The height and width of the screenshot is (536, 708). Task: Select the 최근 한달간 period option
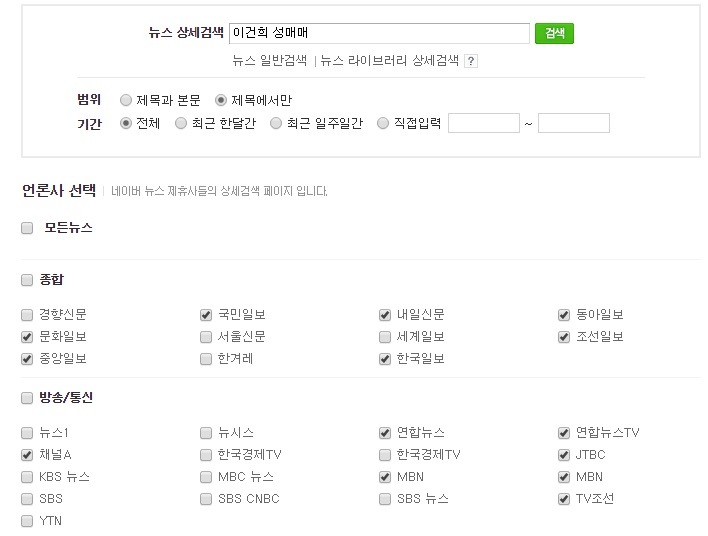[x=181, y=123]
